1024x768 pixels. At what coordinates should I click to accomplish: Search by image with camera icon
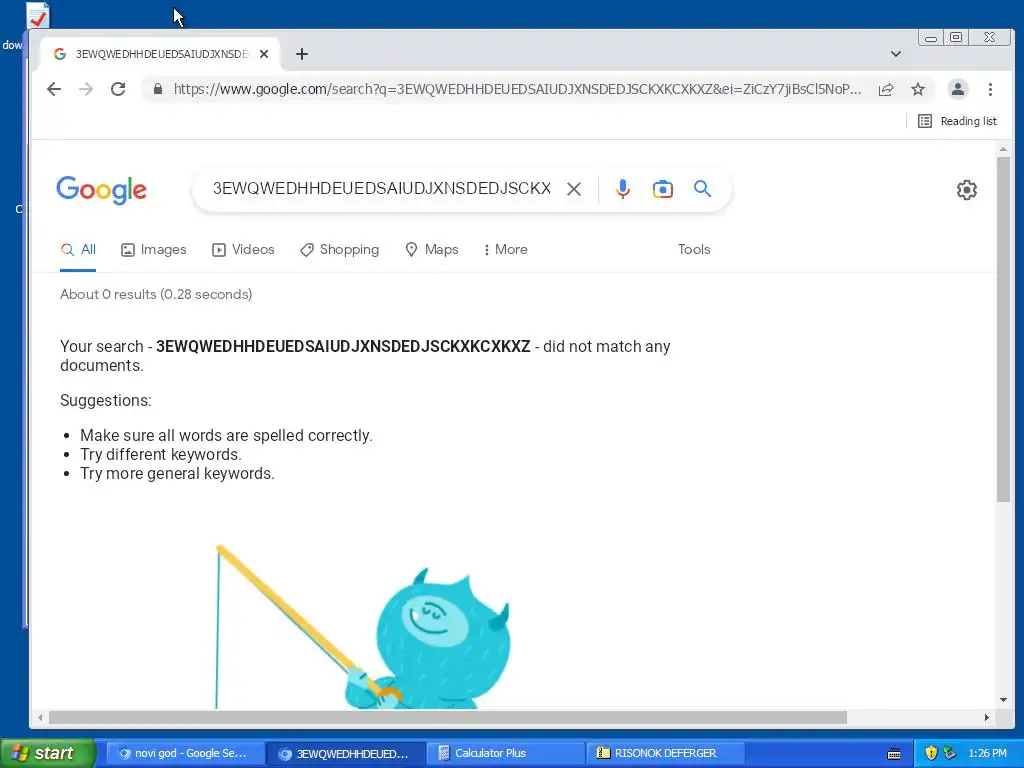[x=663, y=189]
